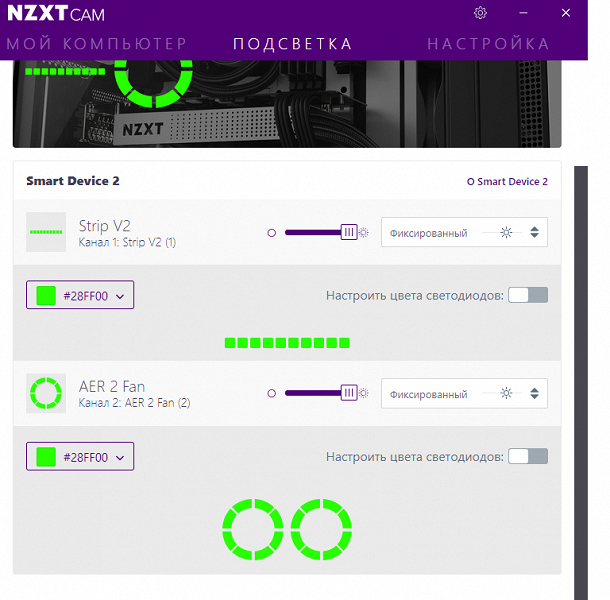Image resolution: width=610 pixels, height=600 pixels.
Task: Minimize the NZXT CAM window
Action: [x=523, y=13]
